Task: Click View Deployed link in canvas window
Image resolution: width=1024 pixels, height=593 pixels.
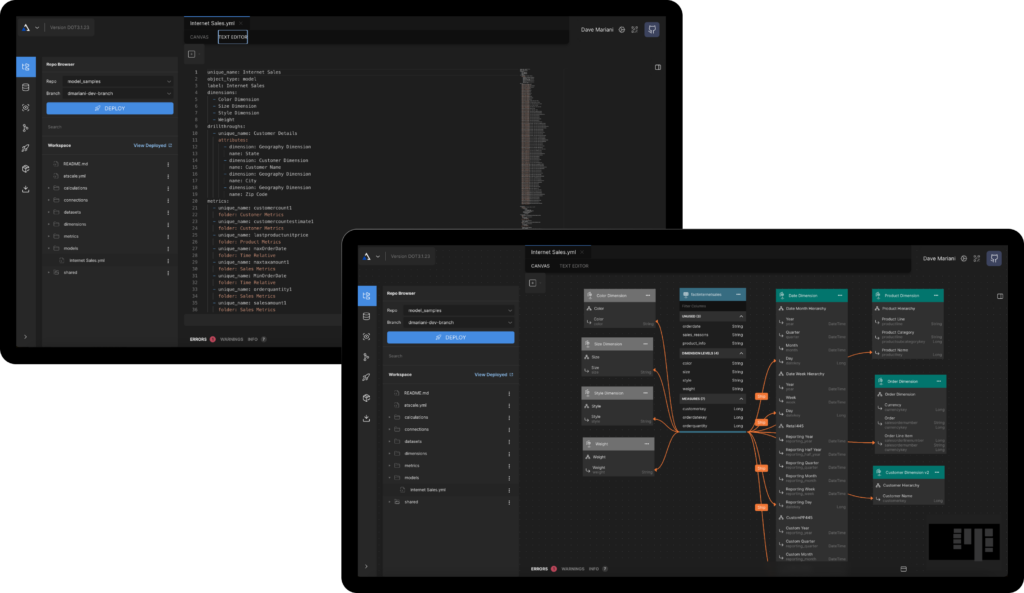Action: 493,375
